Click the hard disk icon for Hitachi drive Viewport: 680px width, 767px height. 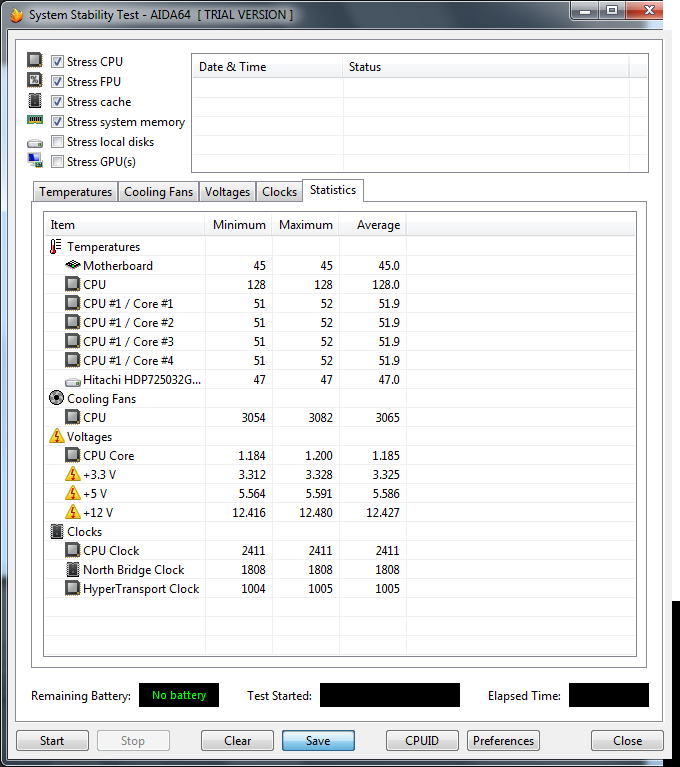tap(72, 380)
